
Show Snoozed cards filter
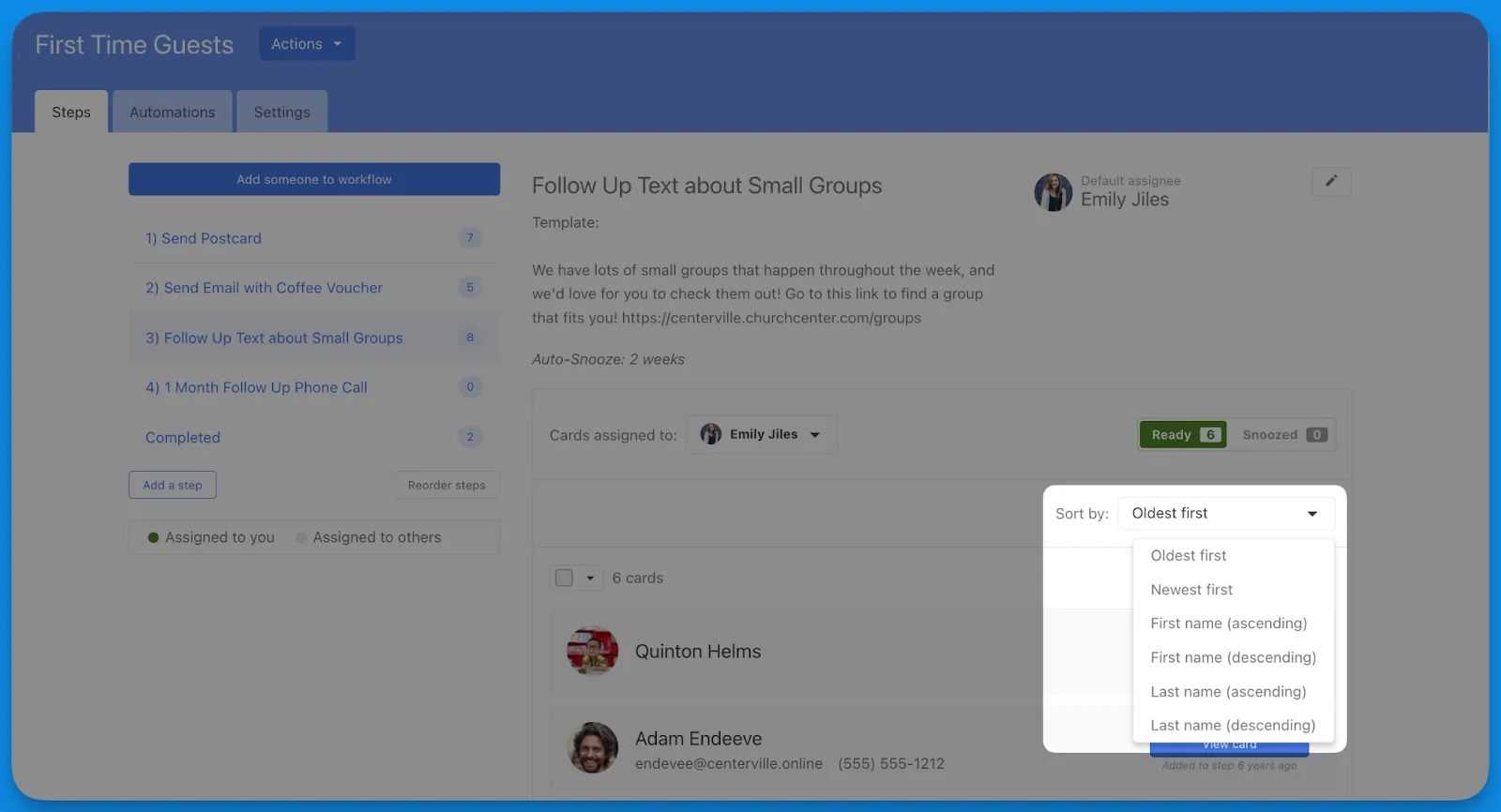(1282, 435)
